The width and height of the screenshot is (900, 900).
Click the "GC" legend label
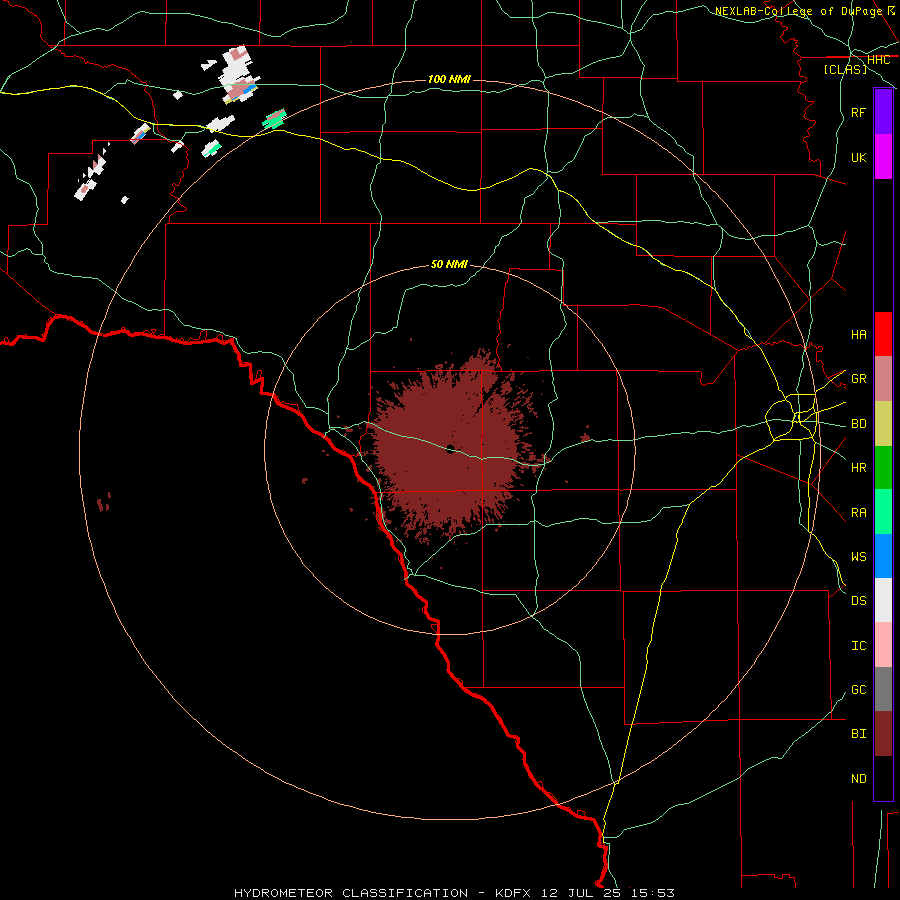click(x=858, y=689)
